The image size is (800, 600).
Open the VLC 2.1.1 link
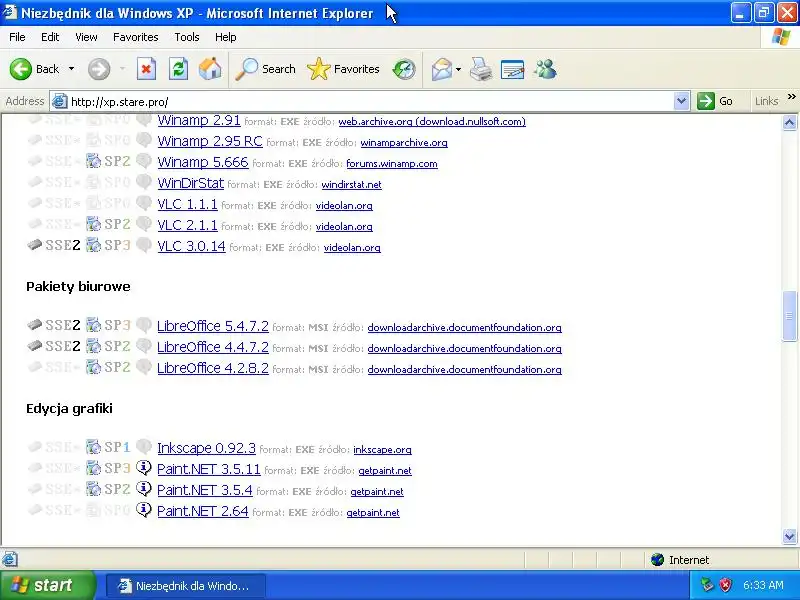click(x=187, y=225)
